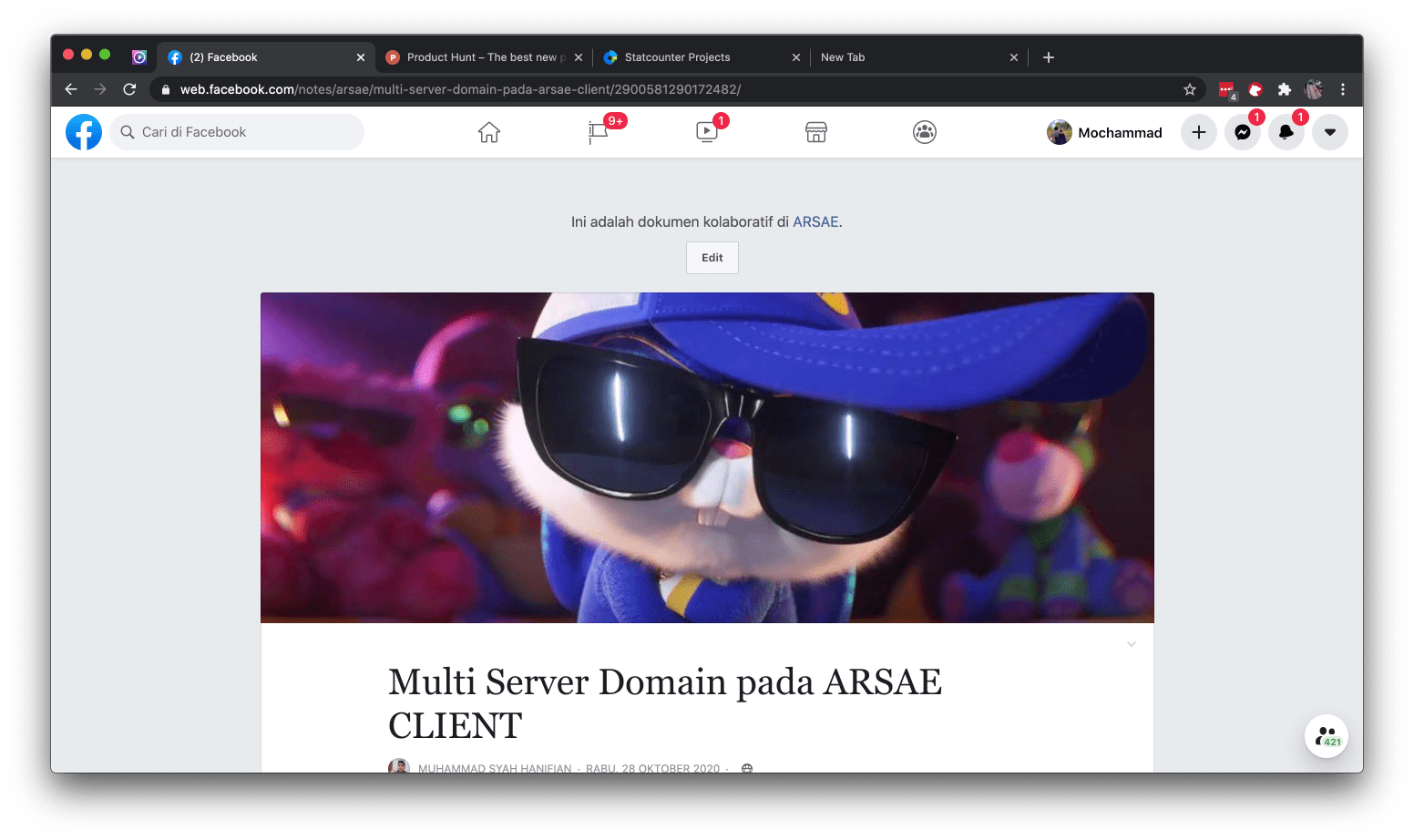Reload the current page
This screenshot has width=1414, height=840.
129,89
